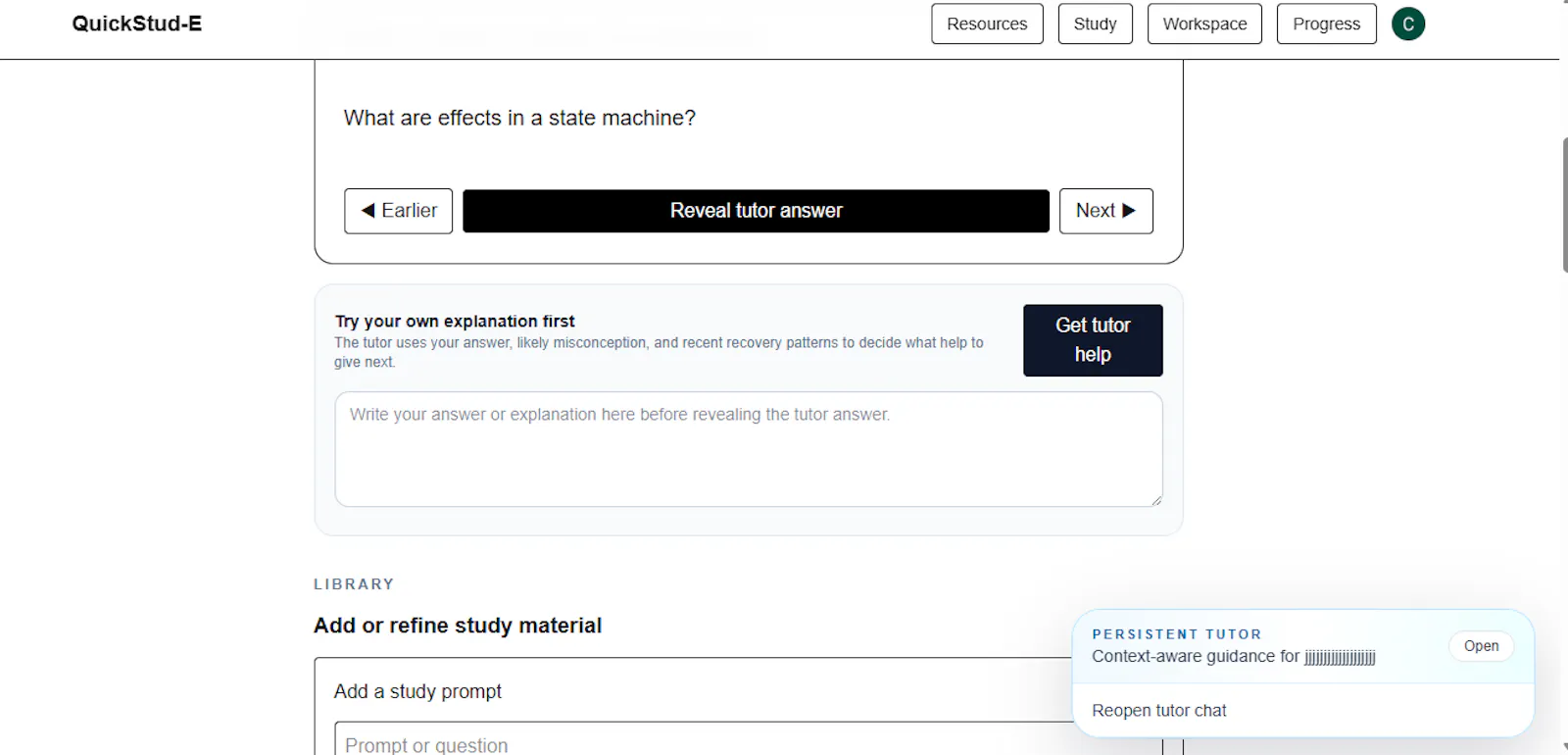Click the QuickStud-E logo
This screenshot has width=1568, height=755.
[x=137, y=24]
